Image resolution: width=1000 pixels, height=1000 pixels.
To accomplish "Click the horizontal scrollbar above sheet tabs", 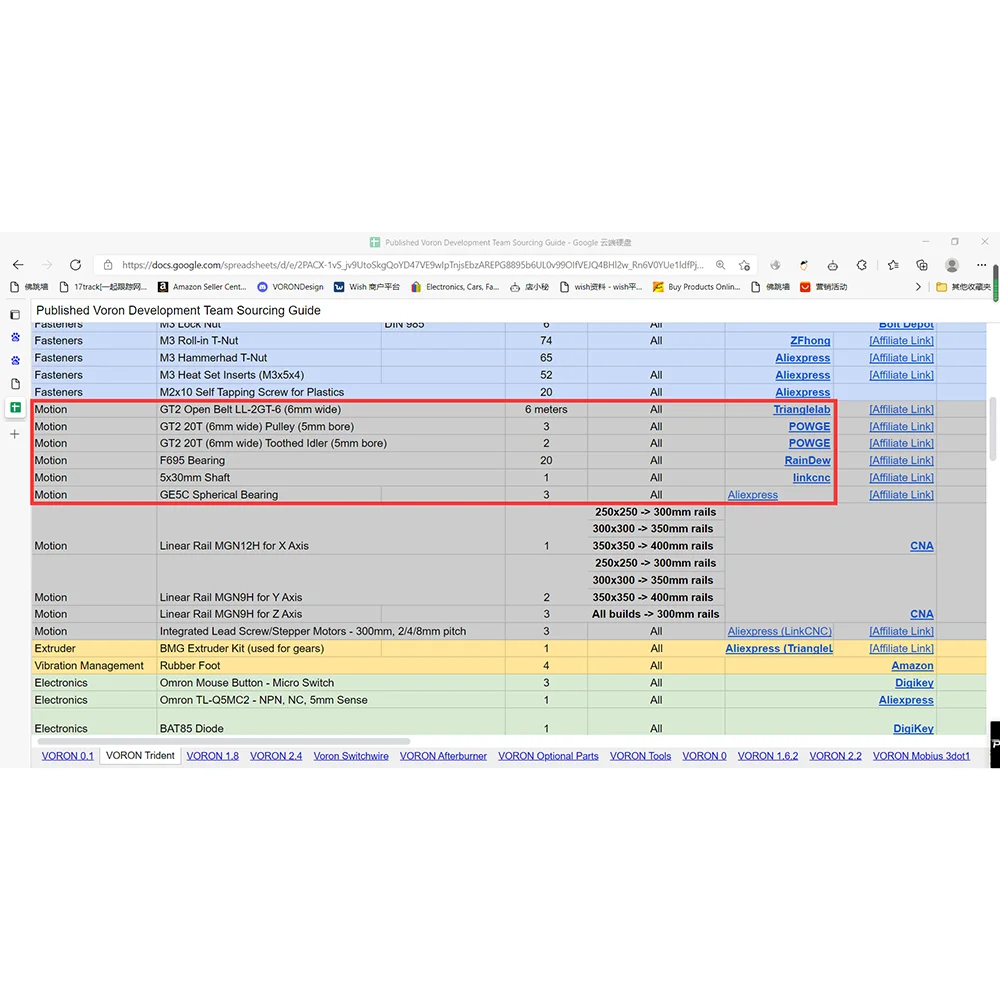I will click(x=224, y=741).
